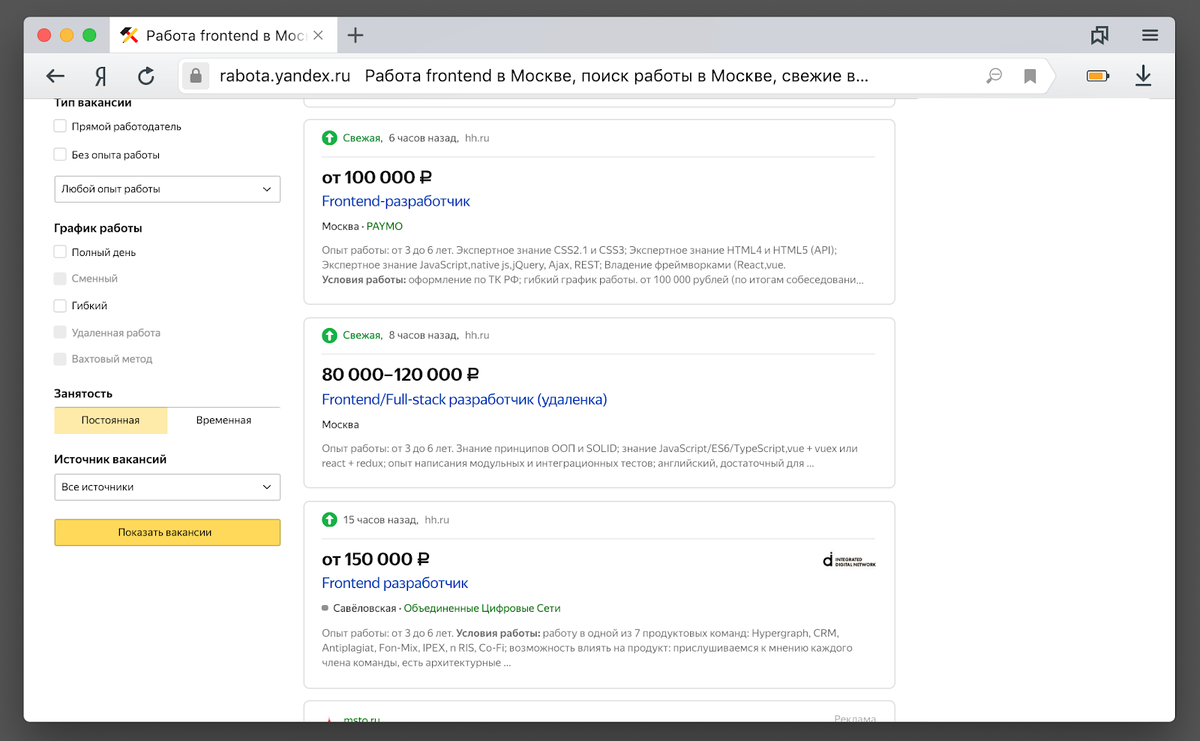
Task: Click green fresh icon on 6 часов назад card
Action: [330, 138]
